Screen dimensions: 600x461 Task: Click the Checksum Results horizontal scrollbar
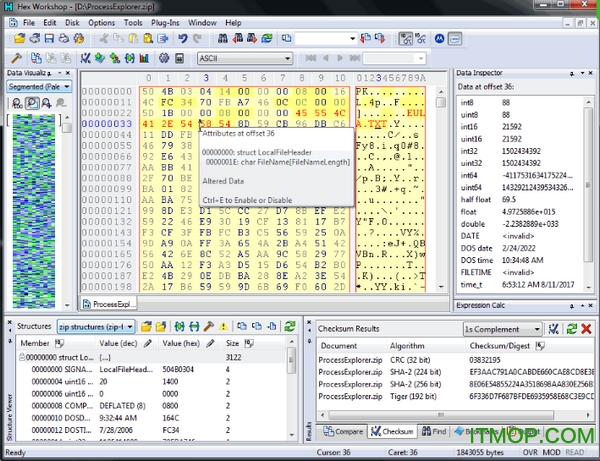(x=454, y=415)
